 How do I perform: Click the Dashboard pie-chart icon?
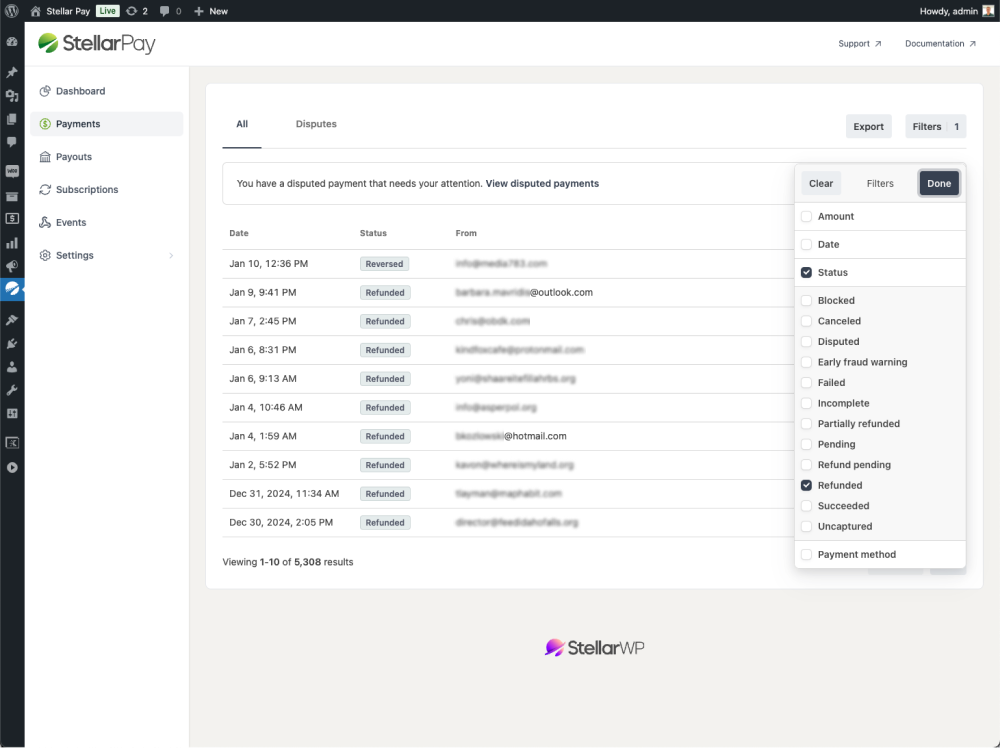coord(45,91)
